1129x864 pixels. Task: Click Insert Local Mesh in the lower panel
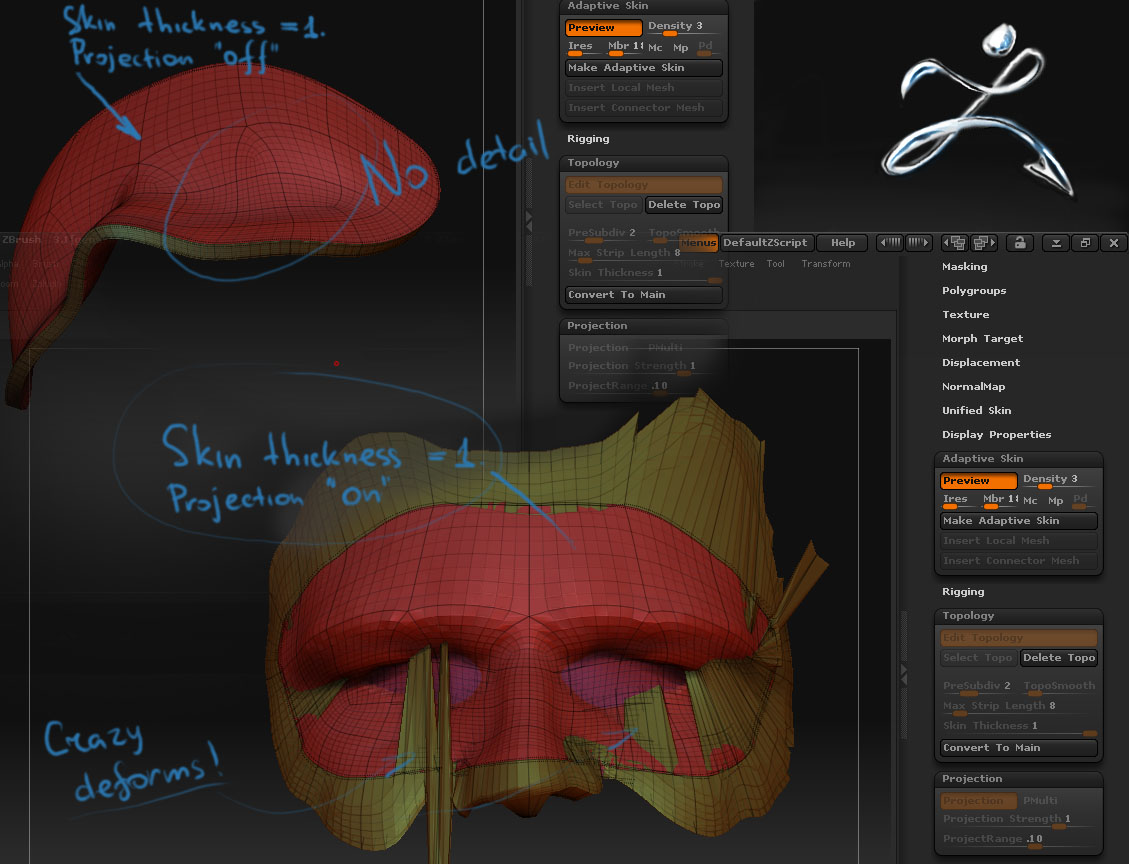pos(1018,541)
